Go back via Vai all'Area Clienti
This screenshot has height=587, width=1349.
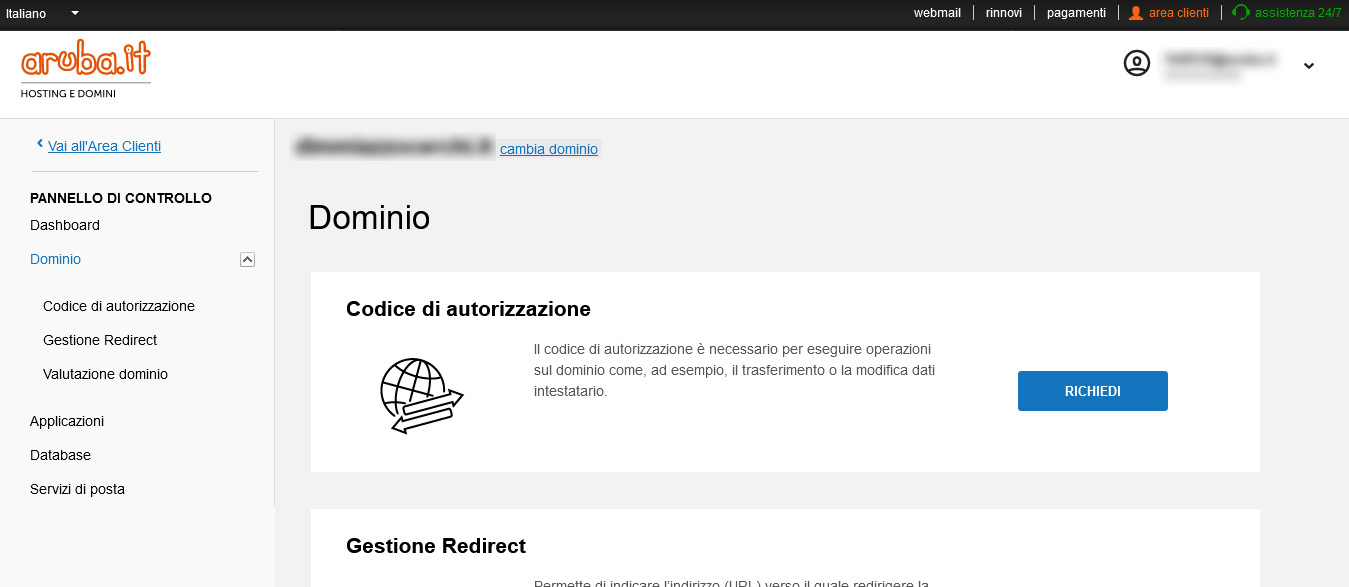[x=104, y=146]
